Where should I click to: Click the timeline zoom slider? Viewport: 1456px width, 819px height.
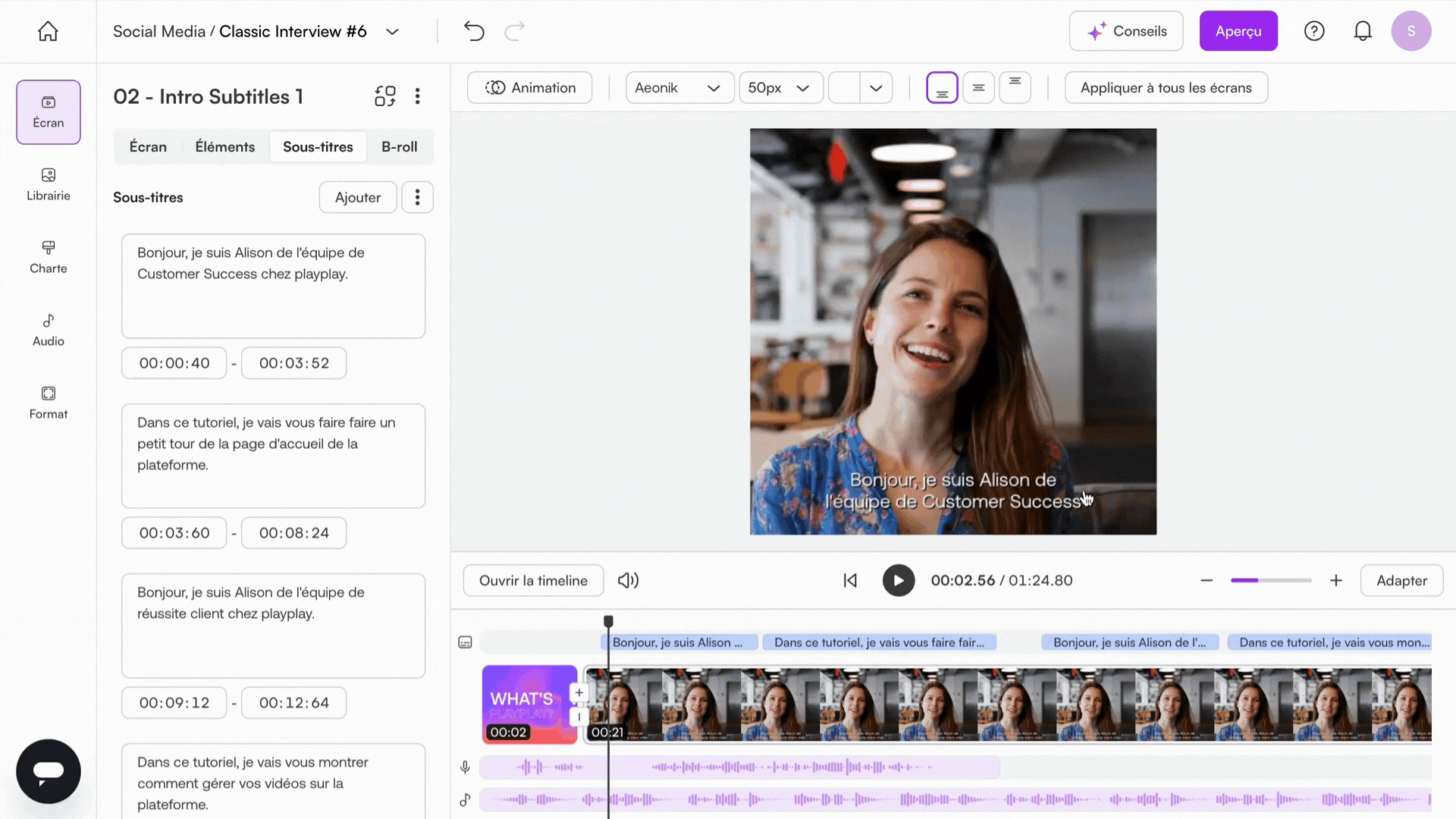[1270, 580]
